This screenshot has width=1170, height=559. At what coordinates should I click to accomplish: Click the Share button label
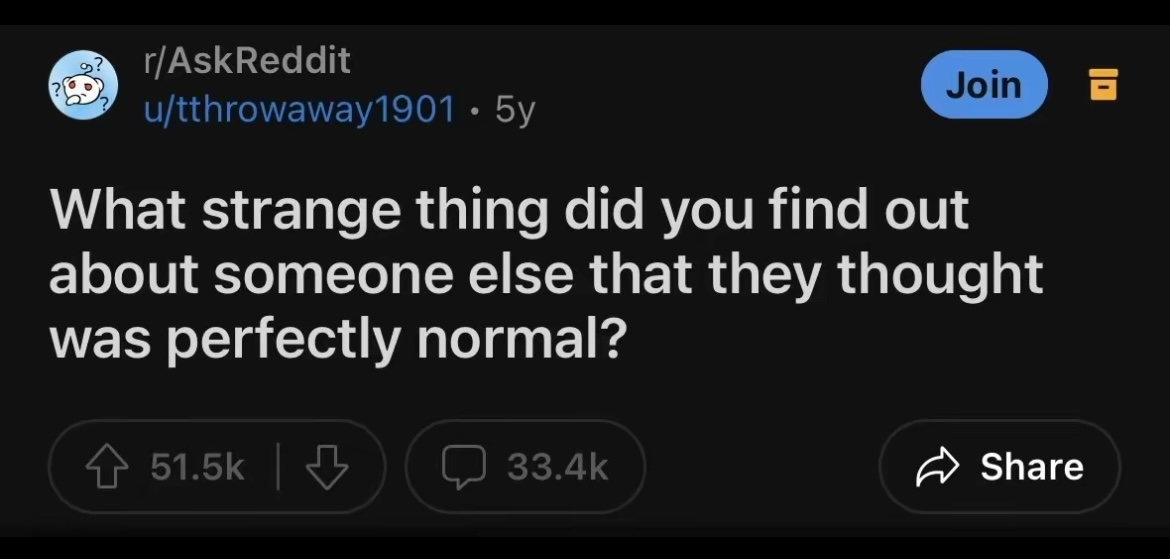1031,467
